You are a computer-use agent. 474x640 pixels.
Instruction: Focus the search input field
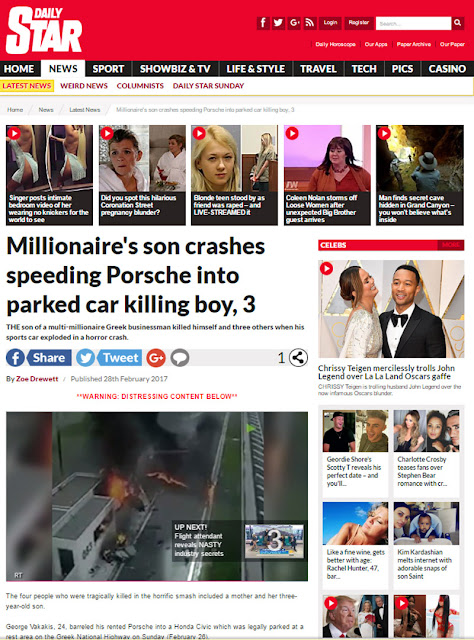click(x=413, y=23)
